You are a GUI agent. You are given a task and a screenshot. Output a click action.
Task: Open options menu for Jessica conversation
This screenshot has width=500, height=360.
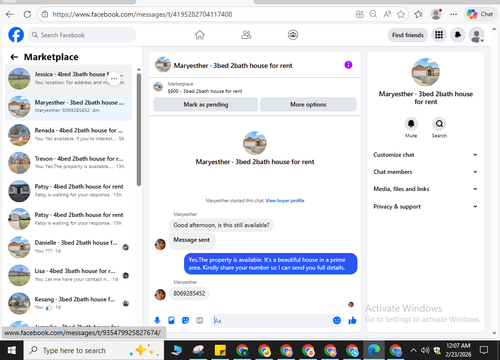point(114,79)
